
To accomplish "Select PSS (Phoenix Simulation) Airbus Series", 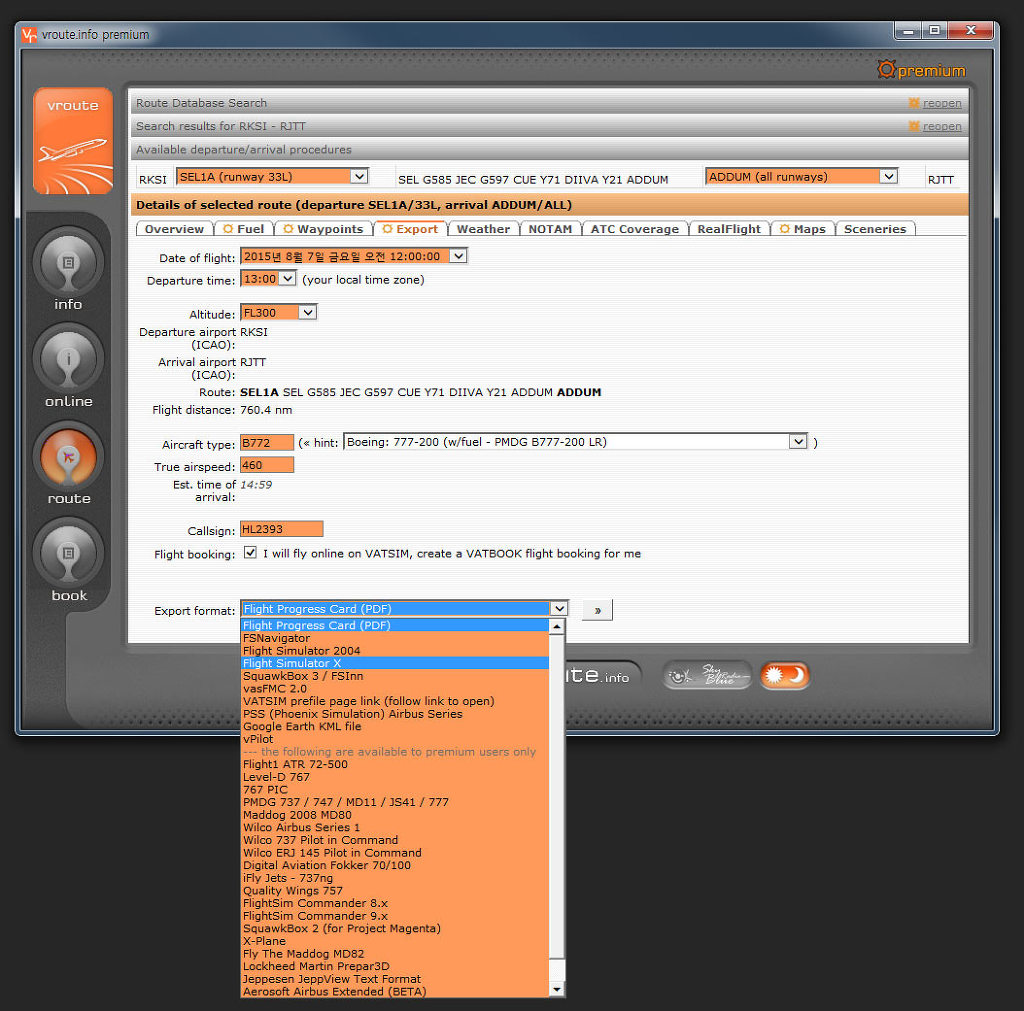I will tap(394, 714).
